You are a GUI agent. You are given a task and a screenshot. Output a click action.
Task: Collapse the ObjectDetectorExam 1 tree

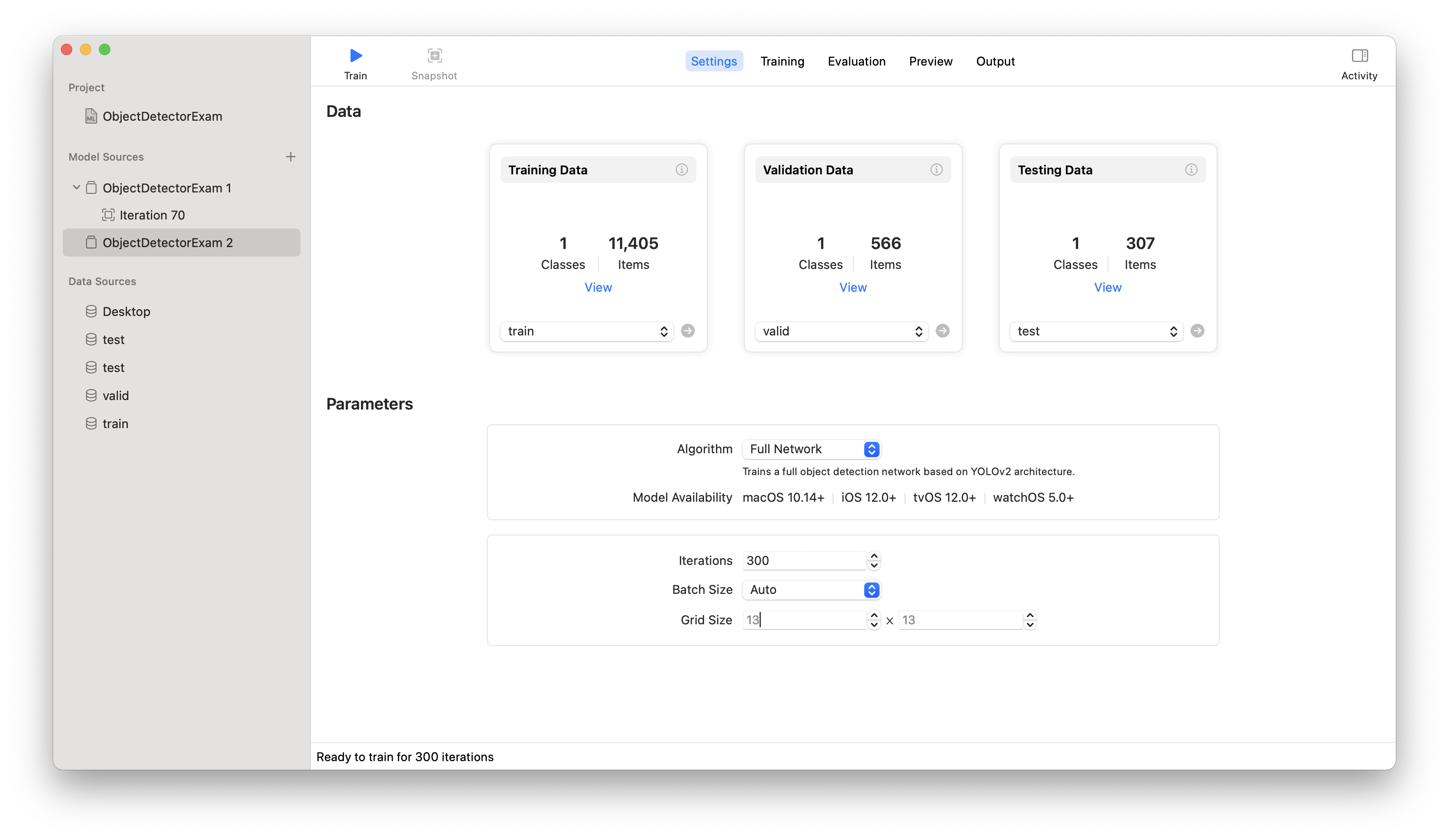76,187
